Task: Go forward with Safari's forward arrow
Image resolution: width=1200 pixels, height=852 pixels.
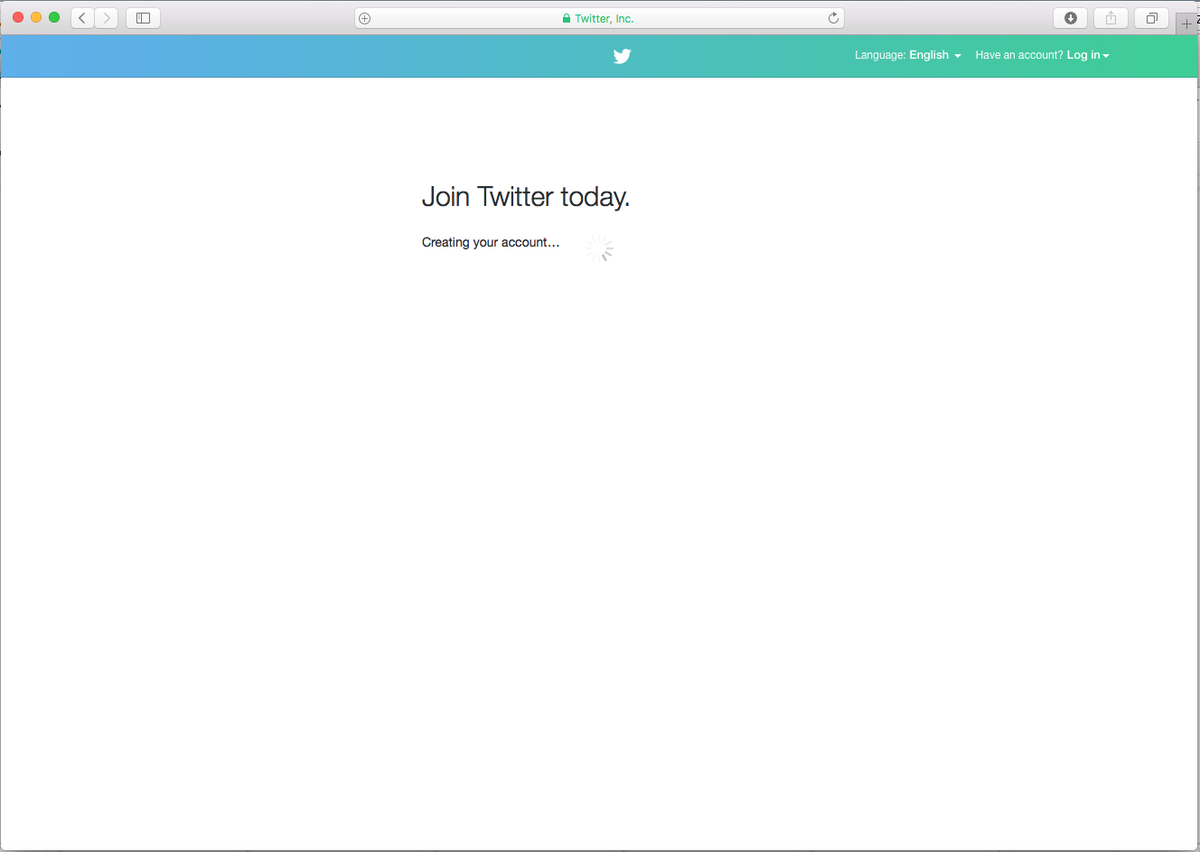Action: (x=107, y=18)
